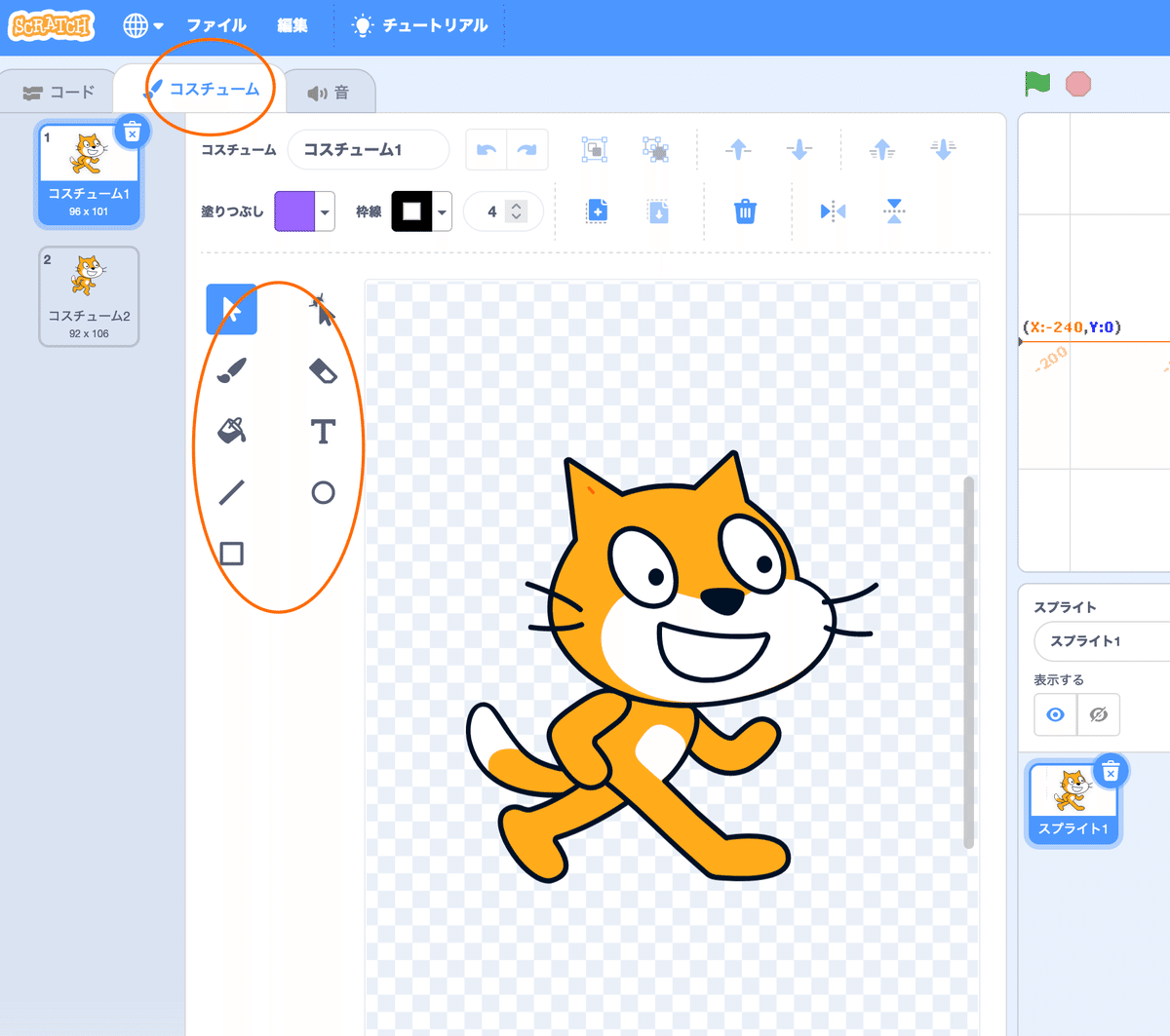This screenshot has height=1036, width=1170.
Task: Select the Text tool
Action: (x=323, y=431)
